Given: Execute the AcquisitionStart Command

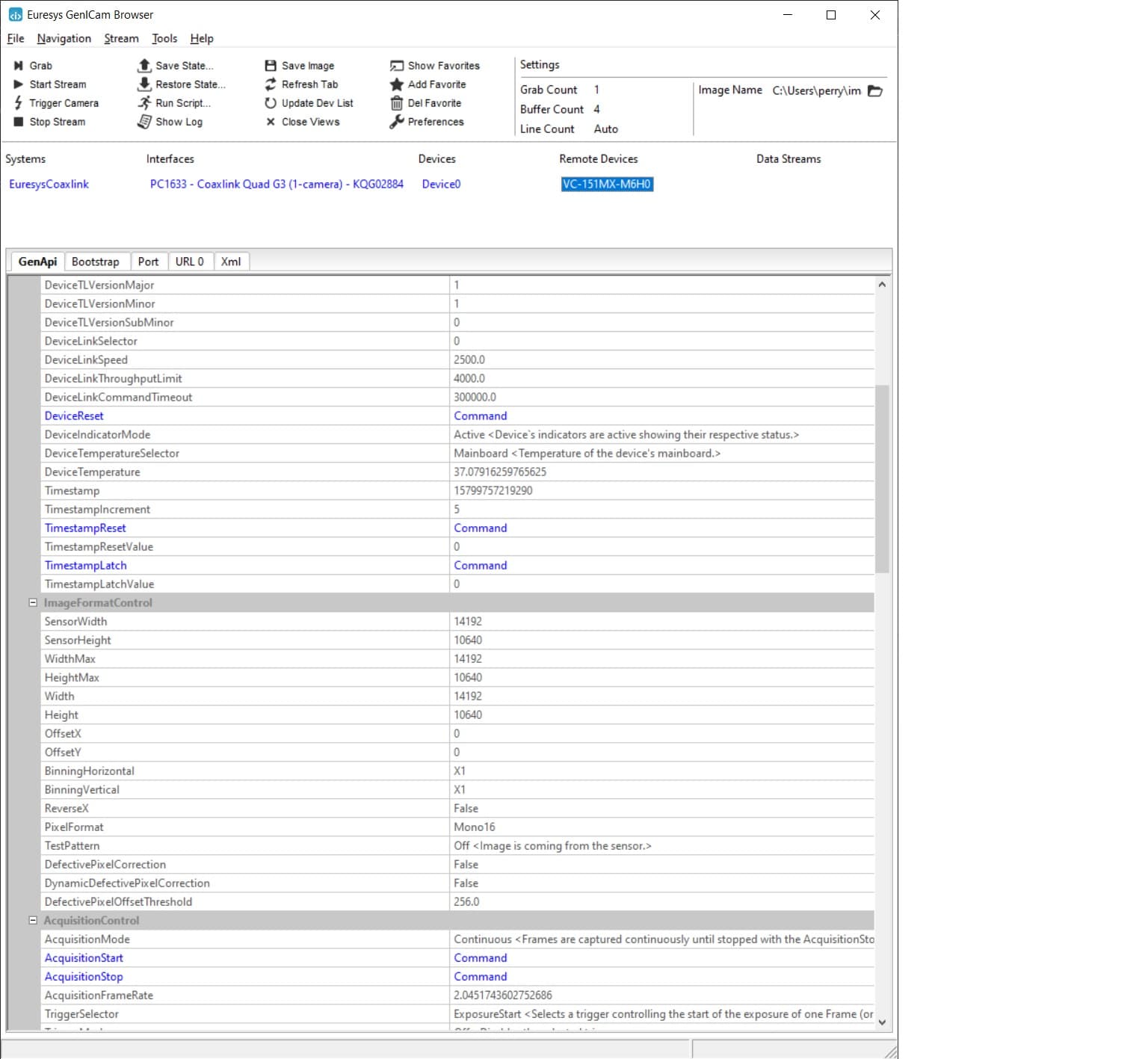Looking at the screenshot, I should (481, 957).
